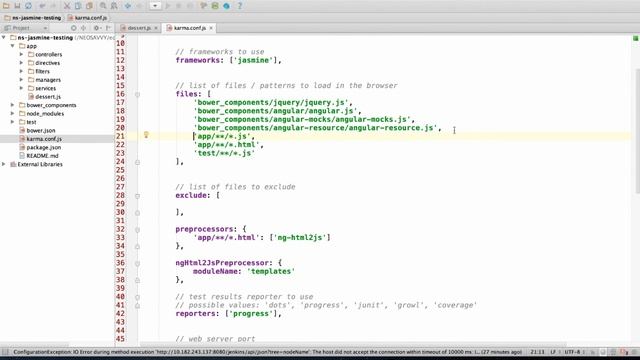Click the Run play icon
Image resolution: width=640 pixels, height=360 pixels.
click(x=168, y=6)
